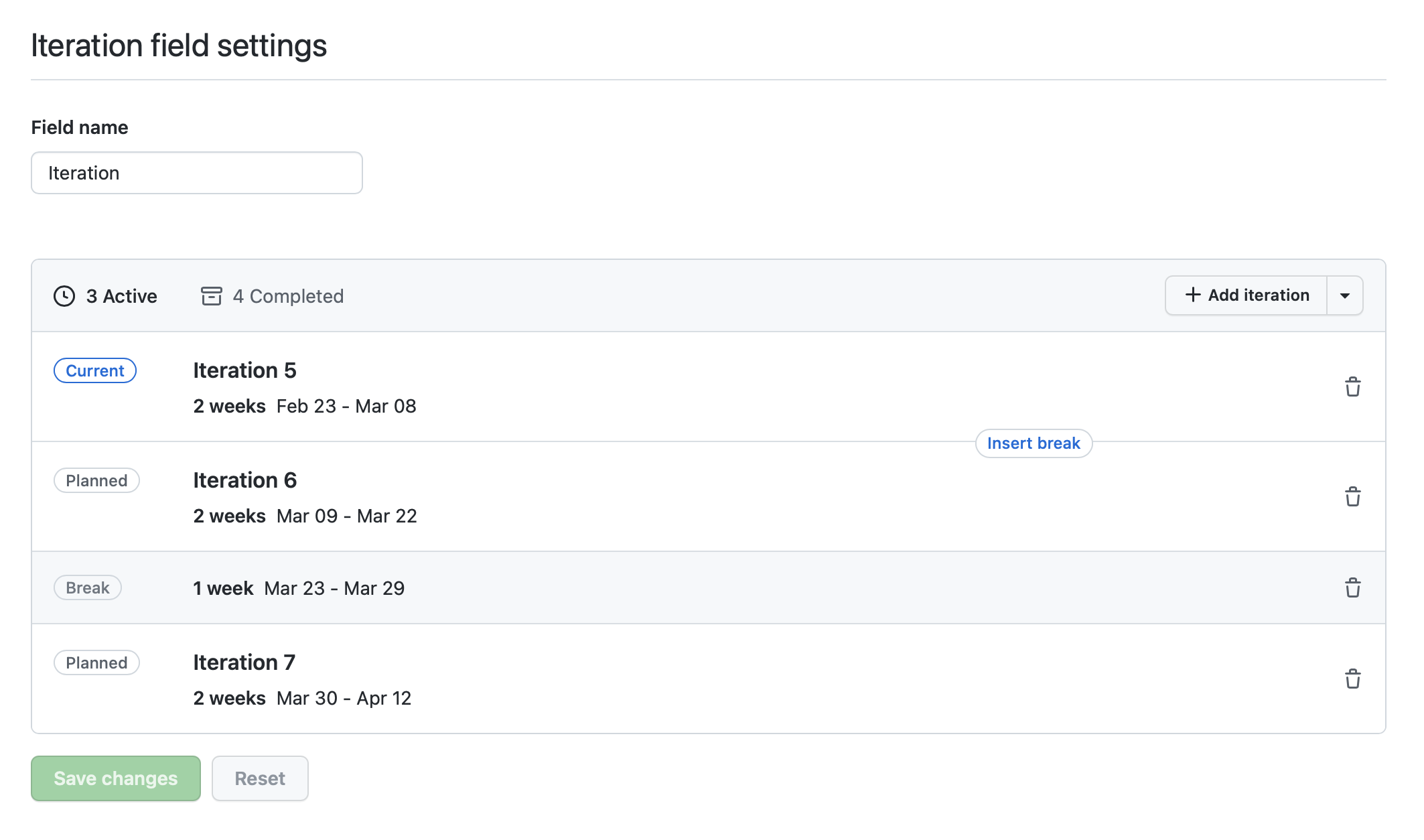Click the Field name label
This screenshot has width=1424, height=840.
click(x=80, y=127)
